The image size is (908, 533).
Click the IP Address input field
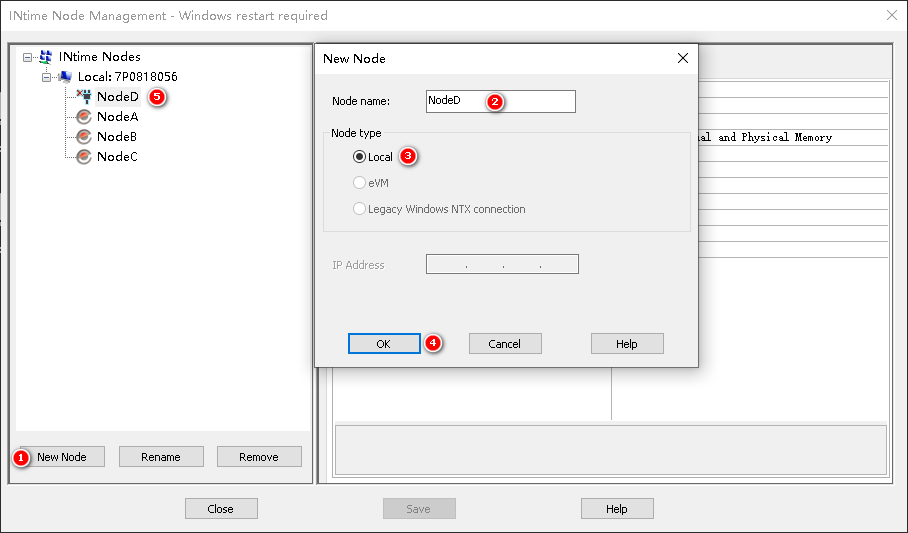coord(502,264)
